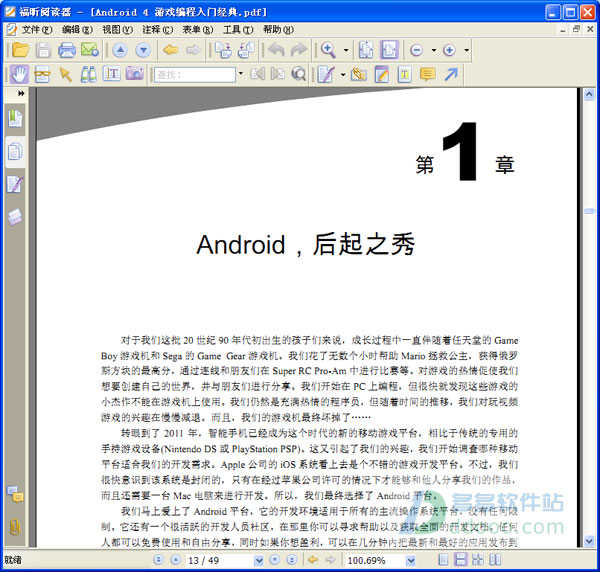Click the Save floppy disk icon
The height and width of the screenshot is (572, 600).
tap(43, 50)
